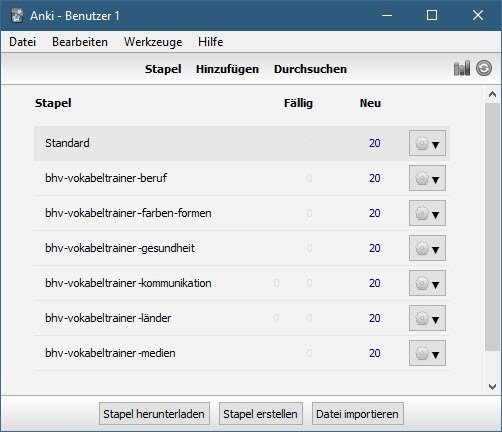Click the new count 20 for bhv-vokabeltrainer-medien
This screenshot has height=432, width=502.
[375, 353]
